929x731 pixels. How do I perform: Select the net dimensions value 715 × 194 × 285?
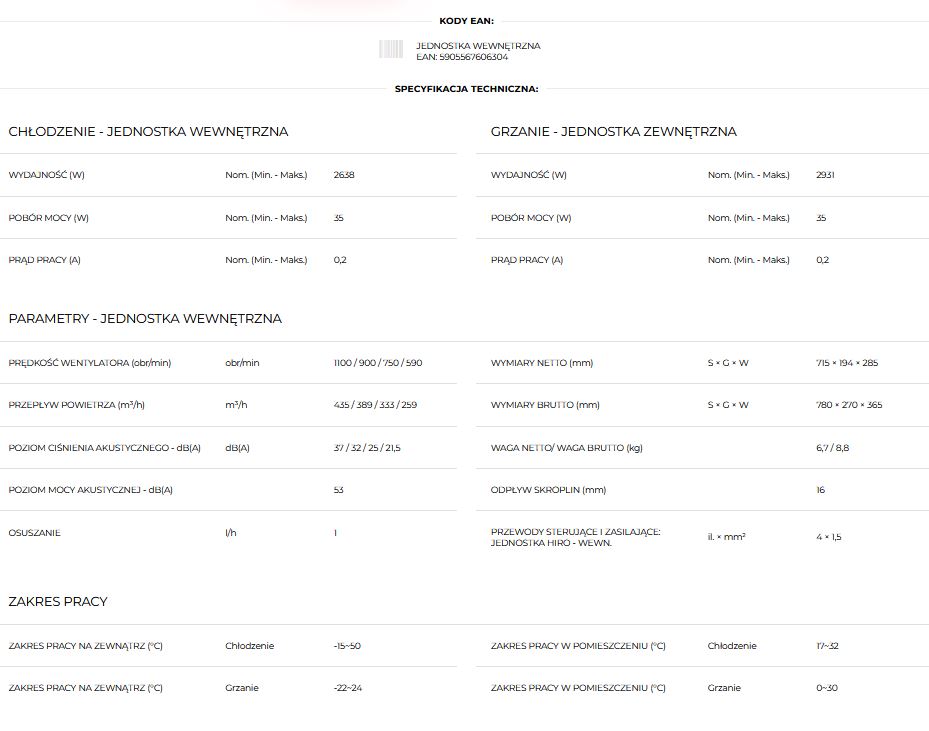[x=847, y=363]
